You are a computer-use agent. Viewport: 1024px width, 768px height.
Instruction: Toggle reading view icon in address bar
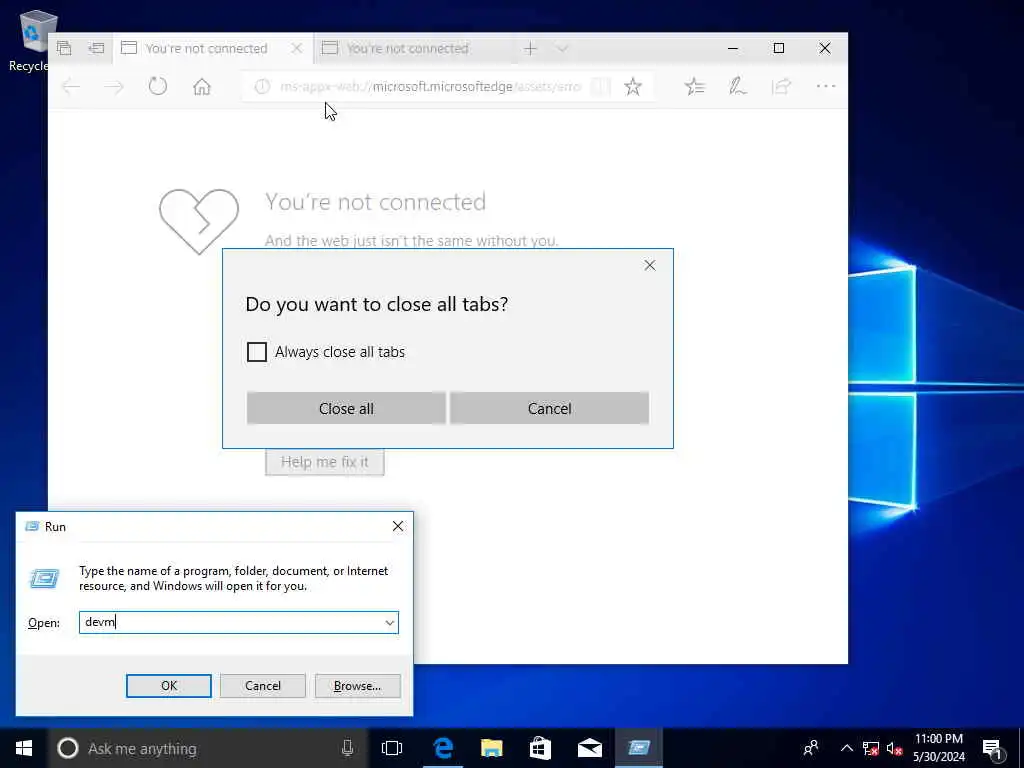point(600,86)
